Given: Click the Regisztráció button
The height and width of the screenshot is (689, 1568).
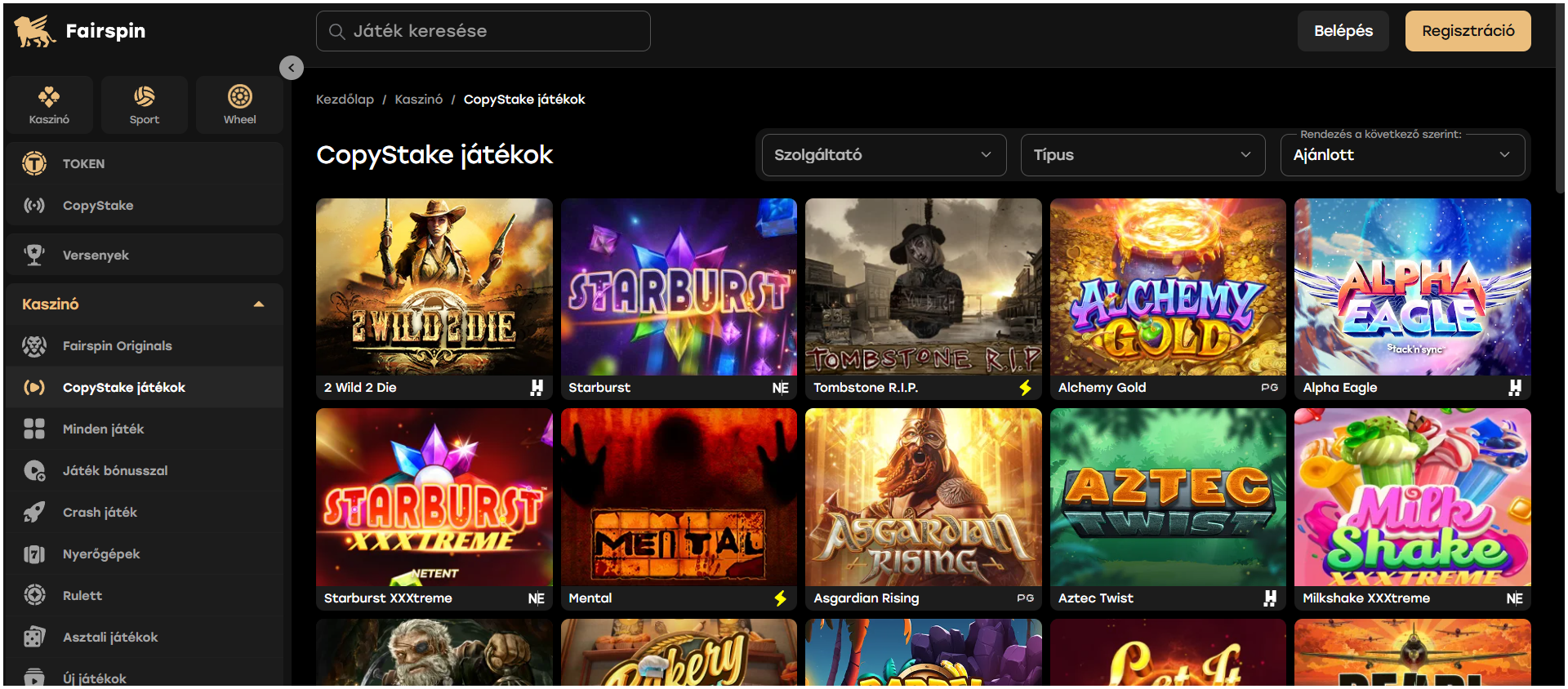Looking at the screenshot, I should (x=1468, y=31).
